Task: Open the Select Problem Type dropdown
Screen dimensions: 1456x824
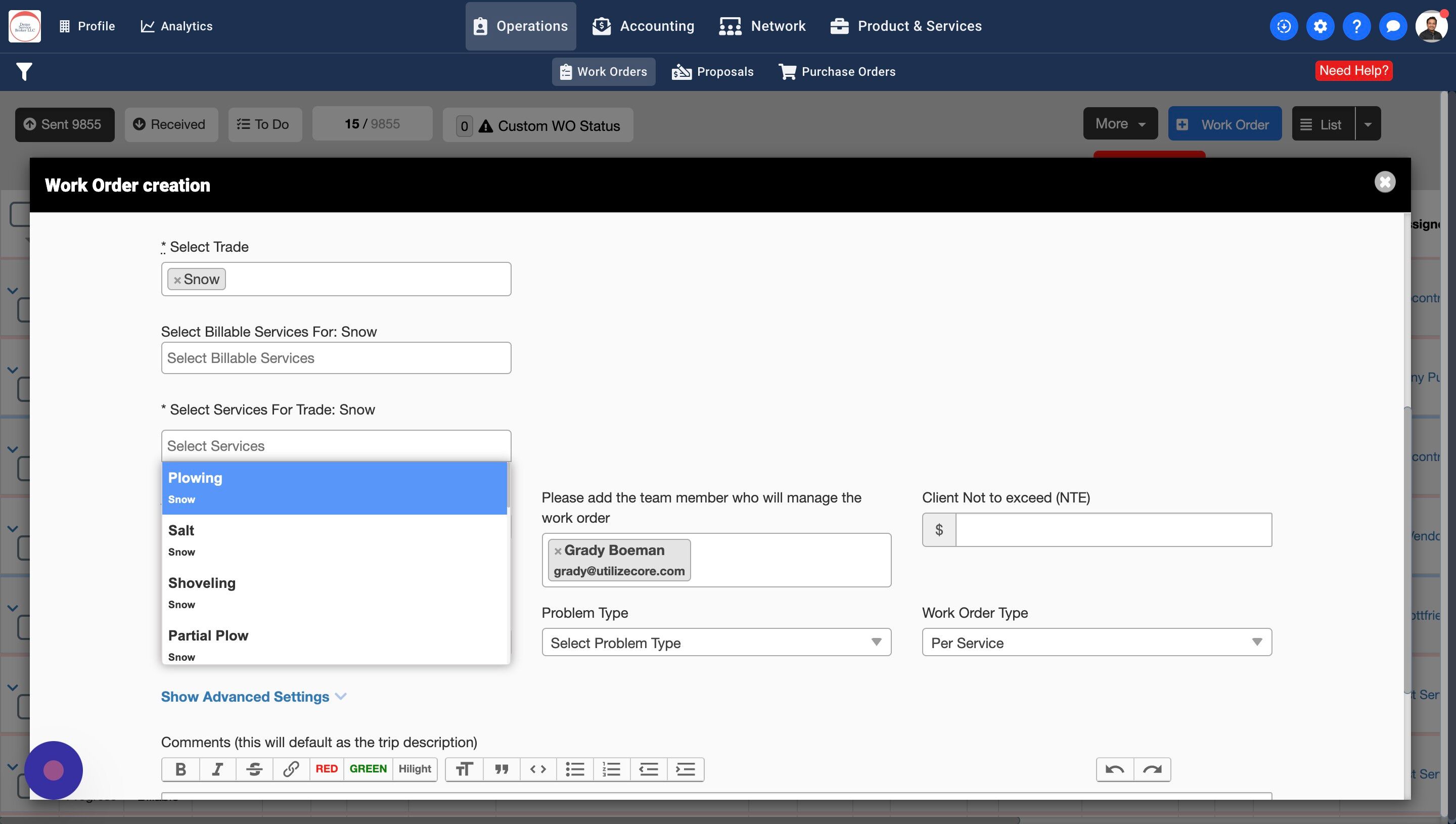Action: tap(716, 643)
